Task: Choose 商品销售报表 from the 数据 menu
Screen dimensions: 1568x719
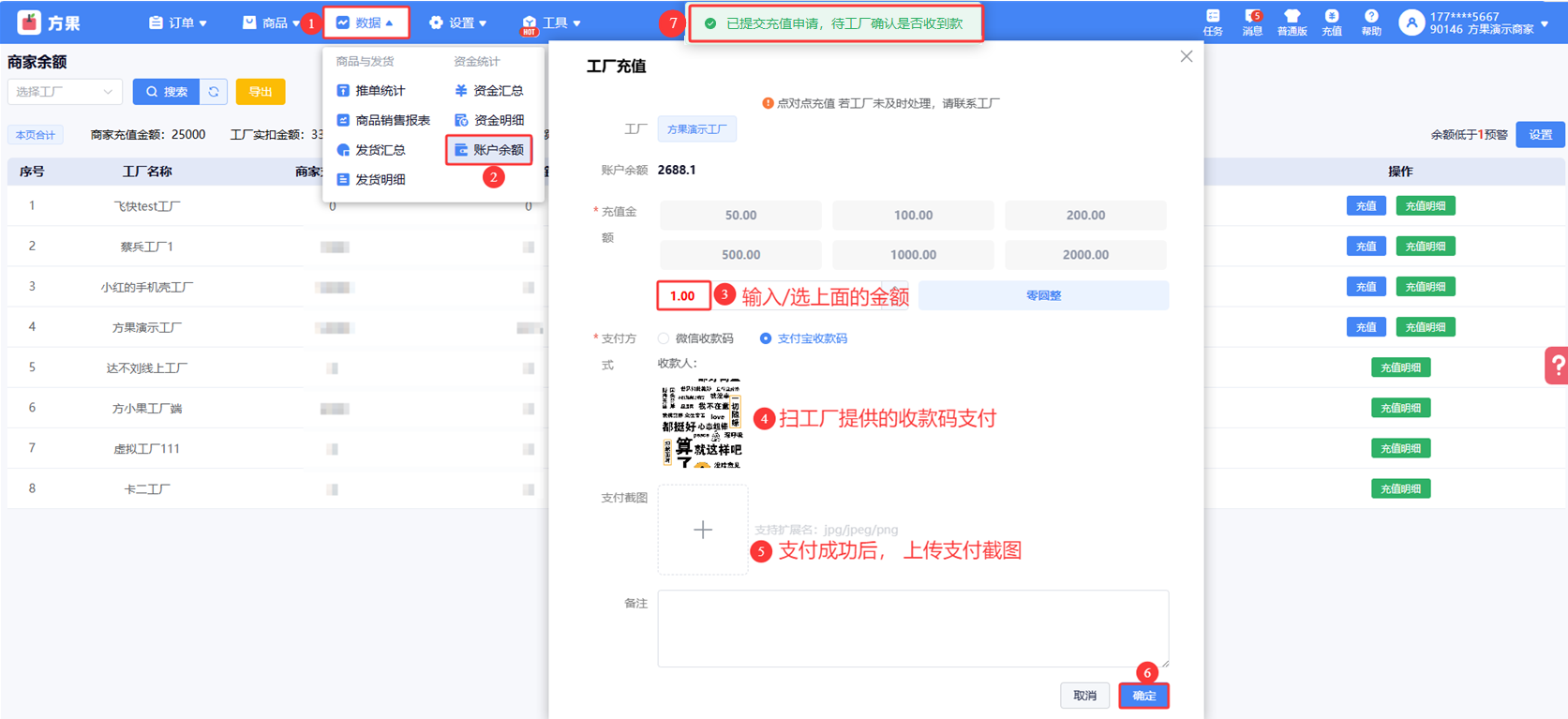Action: pyautogui.click(x=383, y=120)
